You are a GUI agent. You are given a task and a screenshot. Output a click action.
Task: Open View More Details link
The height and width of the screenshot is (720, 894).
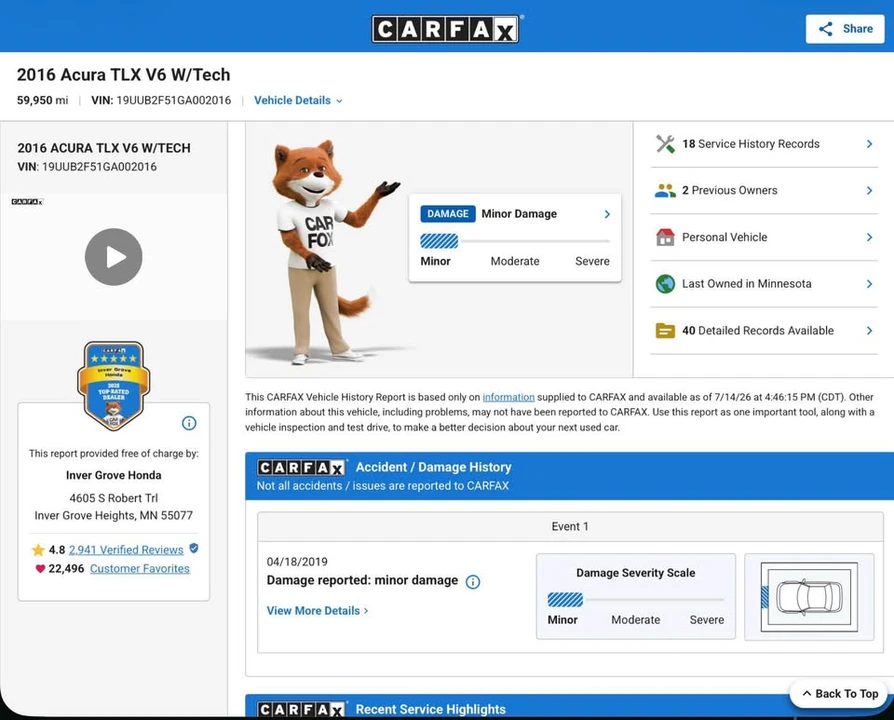[318, 611]
